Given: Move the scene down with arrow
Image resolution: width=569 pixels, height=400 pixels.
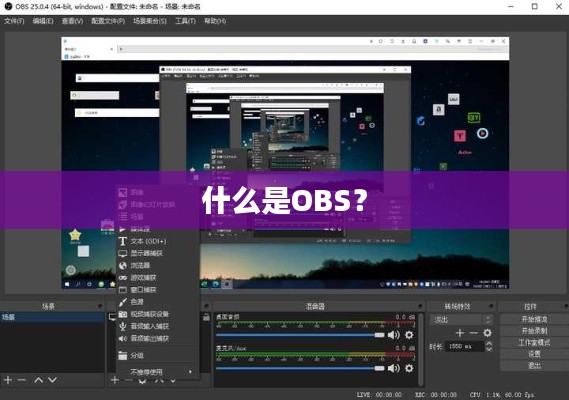Looking at the screenshot, I should coord(52,380).
